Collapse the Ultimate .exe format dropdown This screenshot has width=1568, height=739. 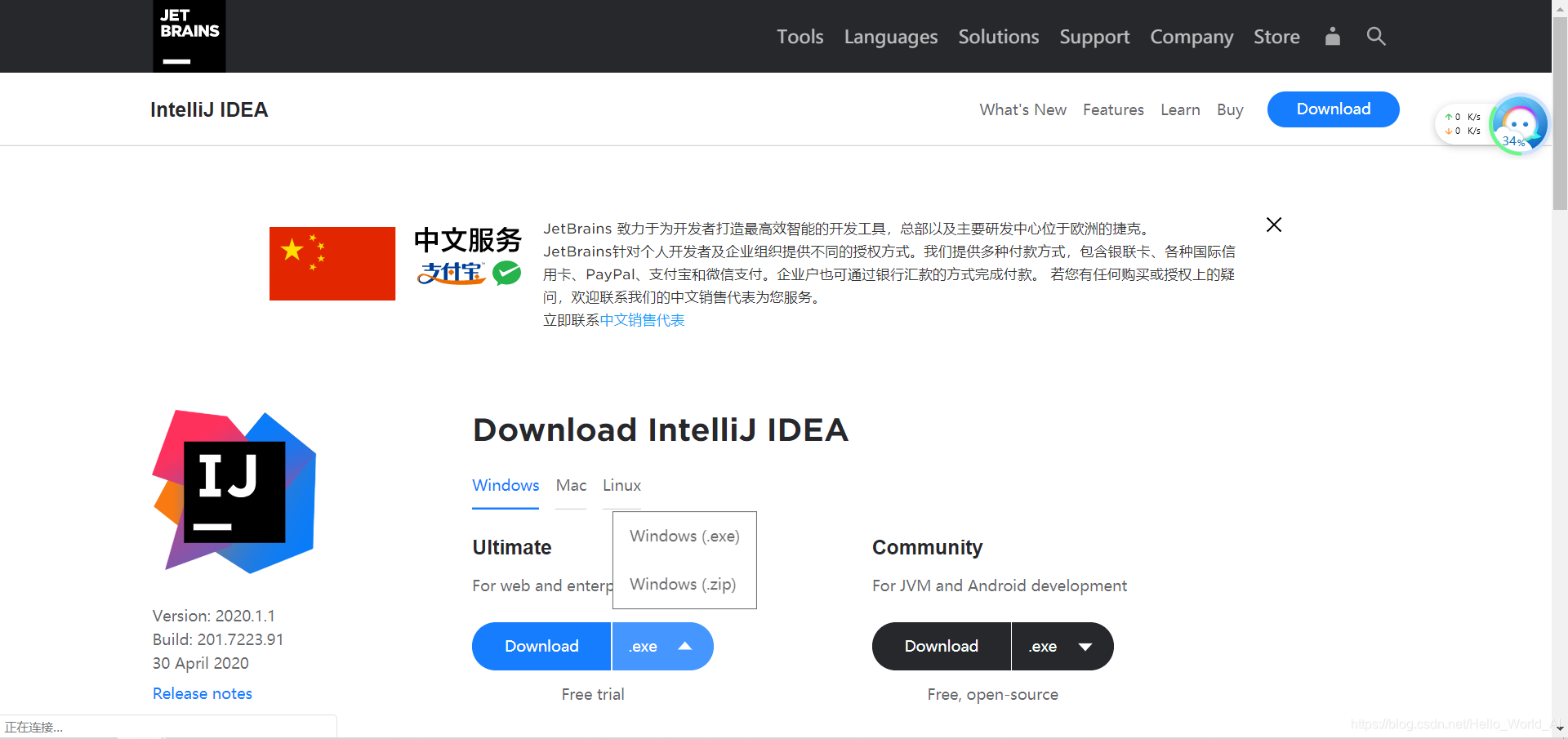(x=662, y=646)
